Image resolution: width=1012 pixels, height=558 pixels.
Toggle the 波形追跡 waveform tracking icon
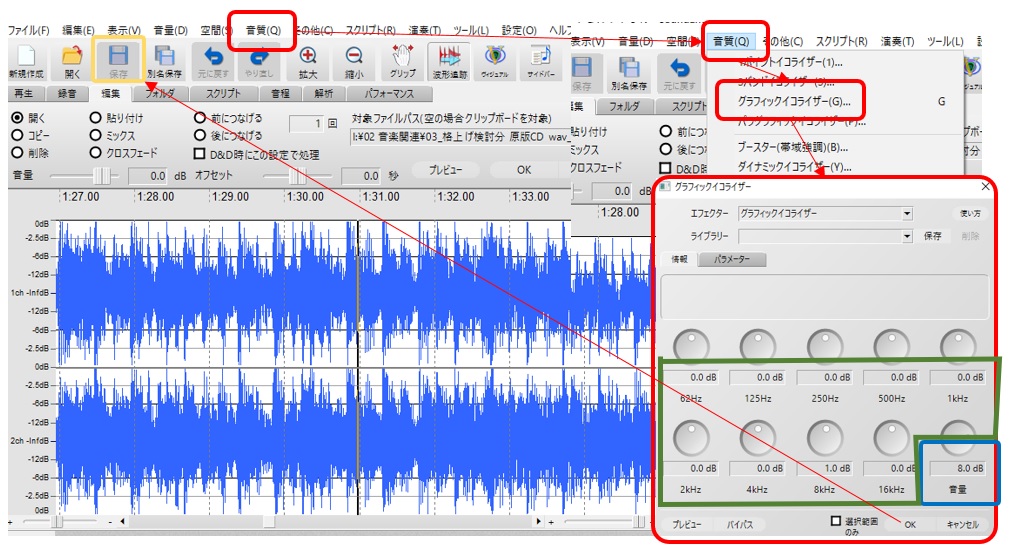point(449,60)
